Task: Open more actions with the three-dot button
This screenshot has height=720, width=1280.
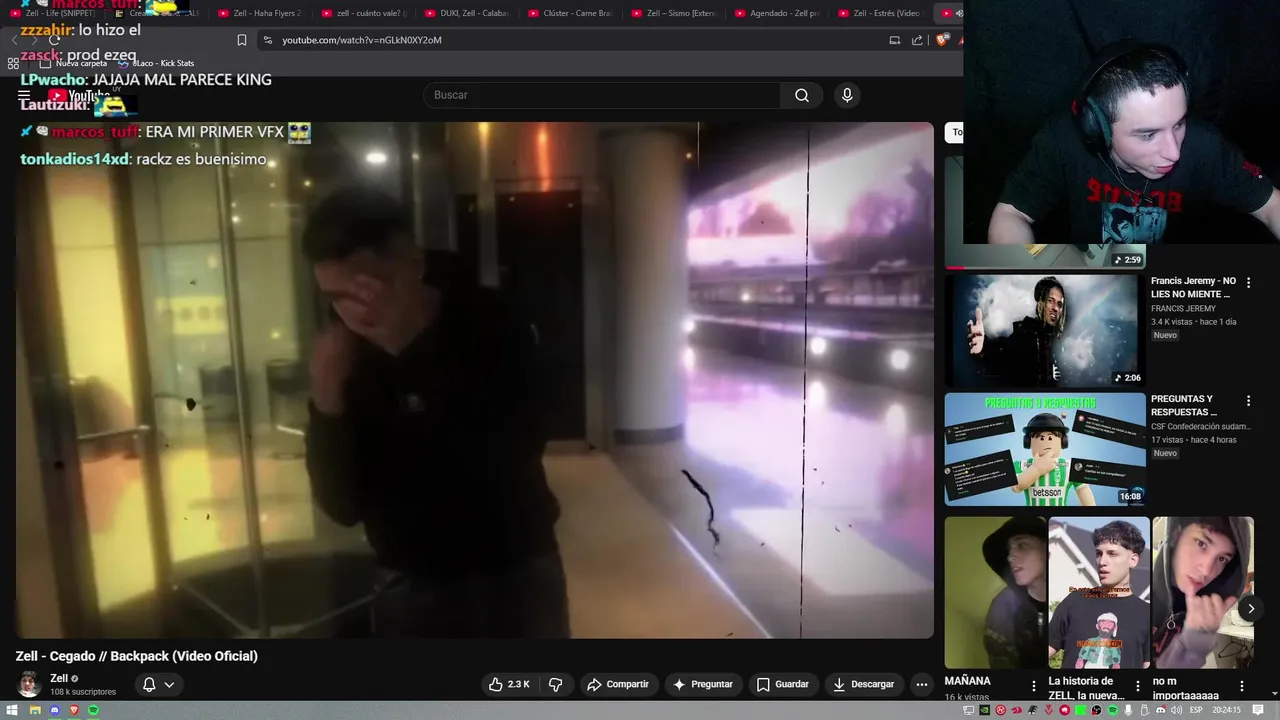Action: click(922, 684)
